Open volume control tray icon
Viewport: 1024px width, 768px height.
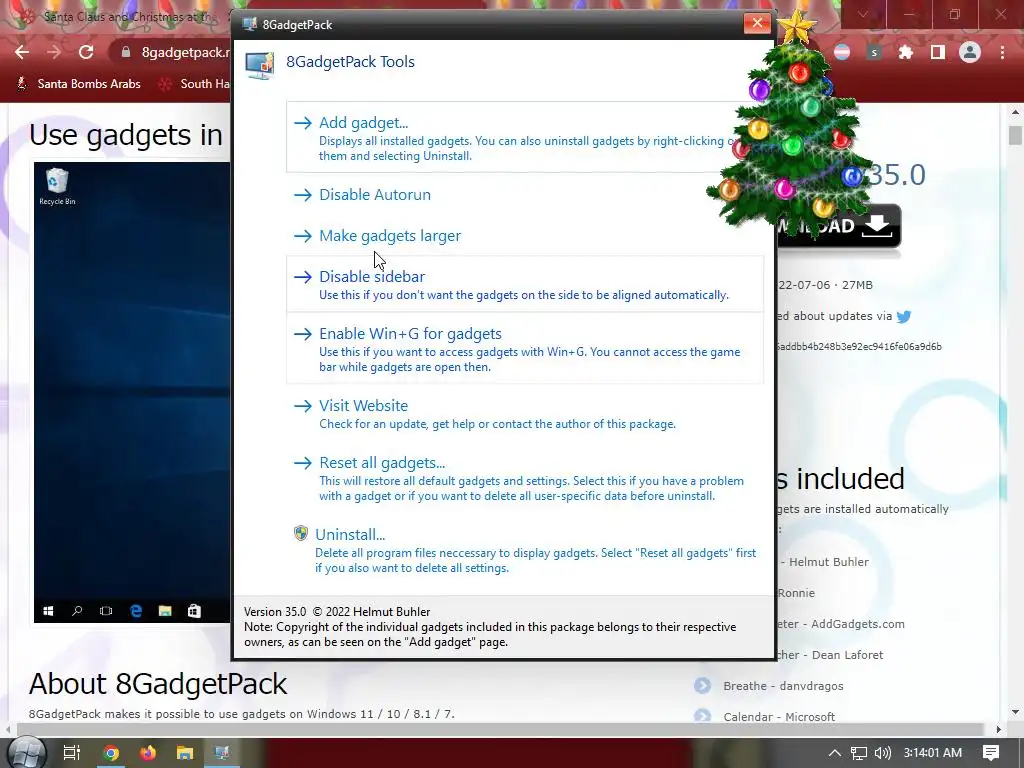pyautogui.click(x=882, y=753)
